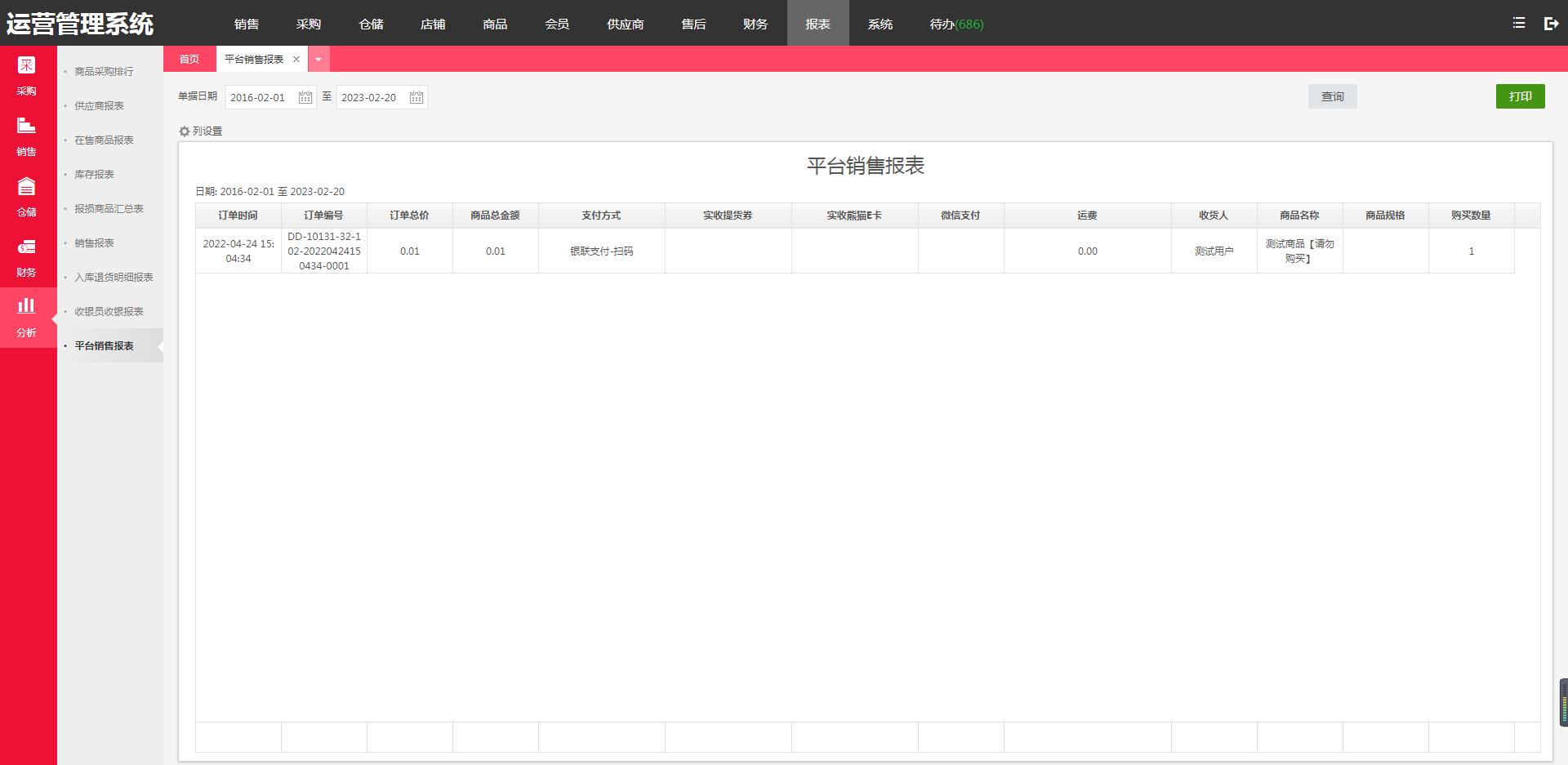Viewport: 1568px width, 765px height.
Task: Click the 实收熊猫E卡 column header
Action: pos(855,216)
